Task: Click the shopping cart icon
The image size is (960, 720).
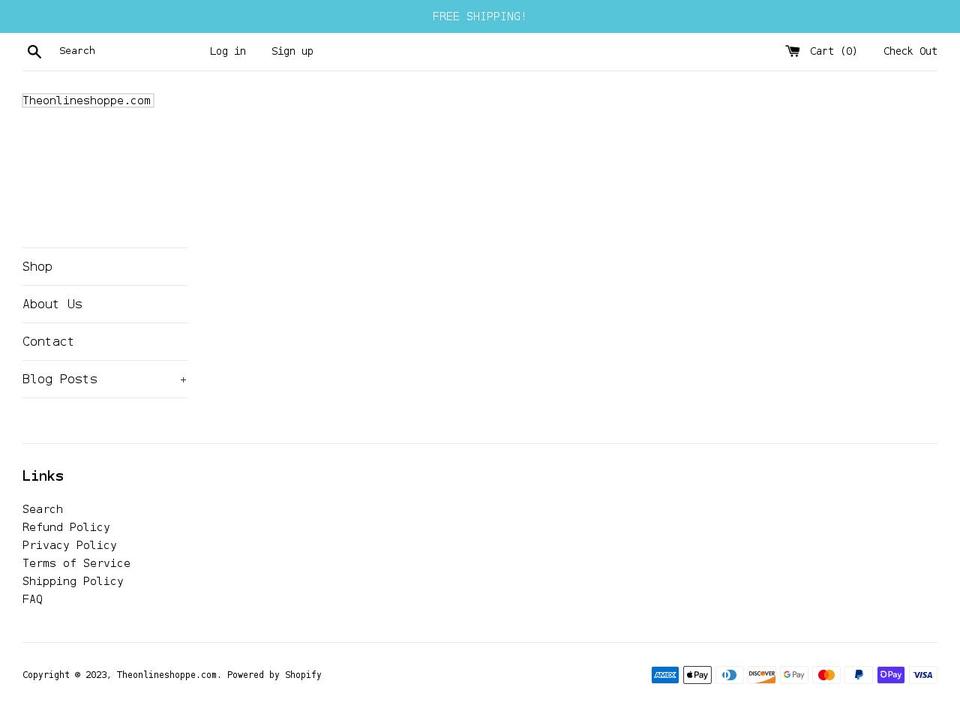Action: [792, 51]
